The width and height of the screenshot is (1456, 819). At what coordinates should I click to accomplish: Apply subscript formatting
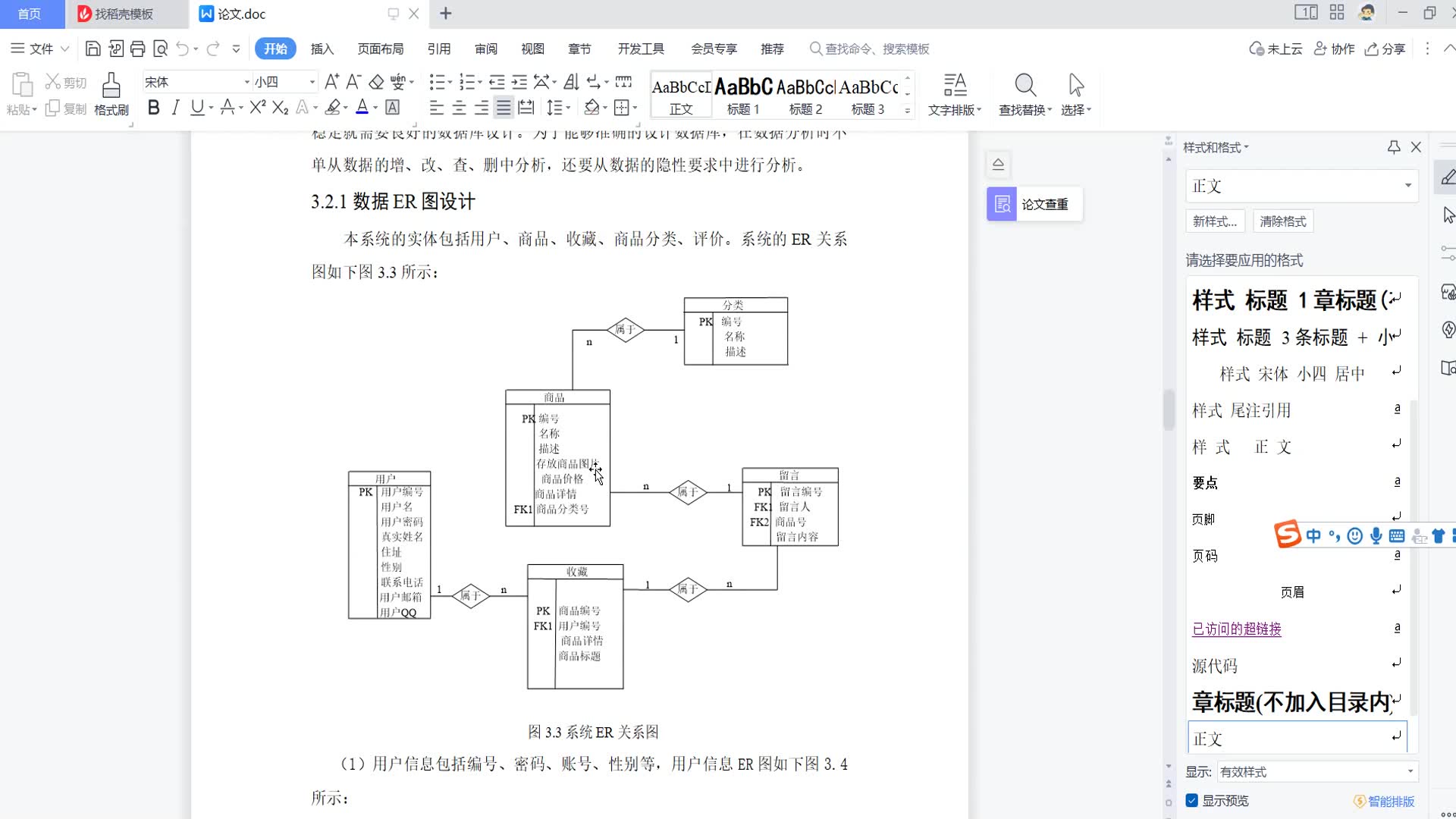pyautogui.click(x=280, y=108)
